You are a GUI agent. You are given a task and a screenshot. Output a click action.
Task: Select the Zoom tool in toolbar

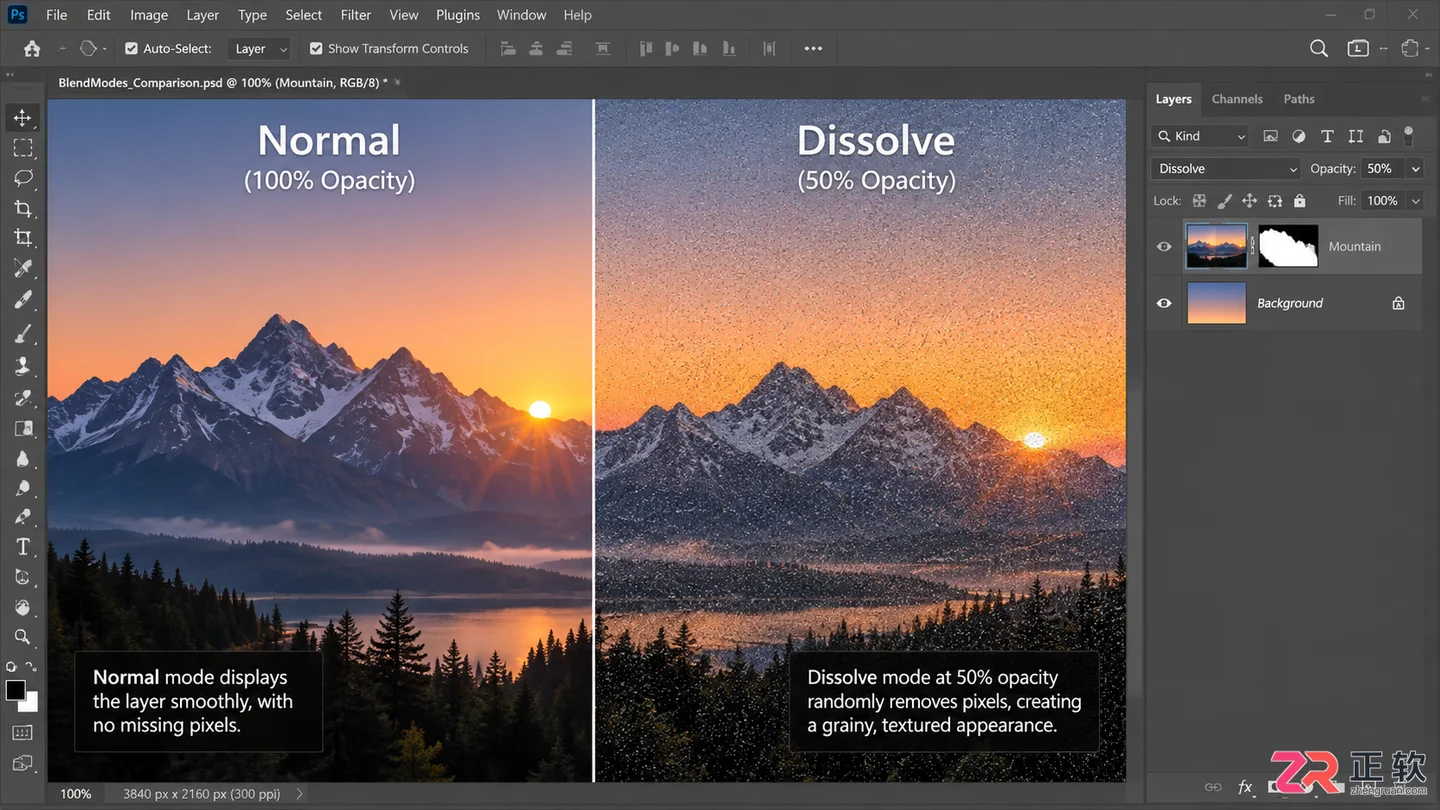(22, 637)
